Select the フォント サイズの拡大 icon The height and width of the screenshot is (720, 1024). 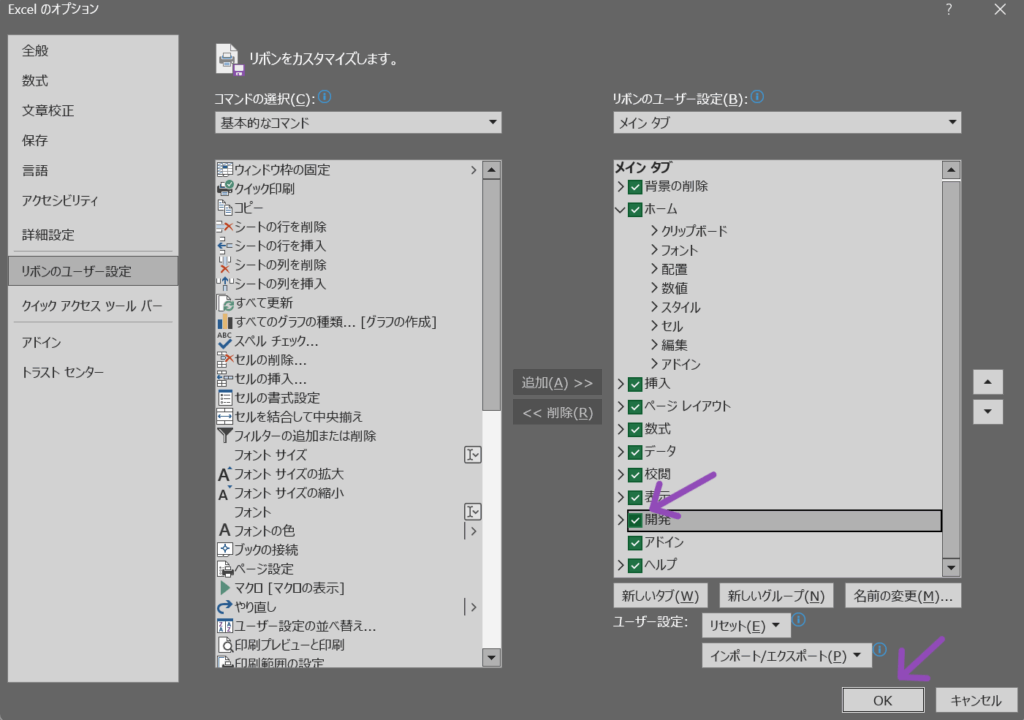pyautogui.click(x=224, y=474)
